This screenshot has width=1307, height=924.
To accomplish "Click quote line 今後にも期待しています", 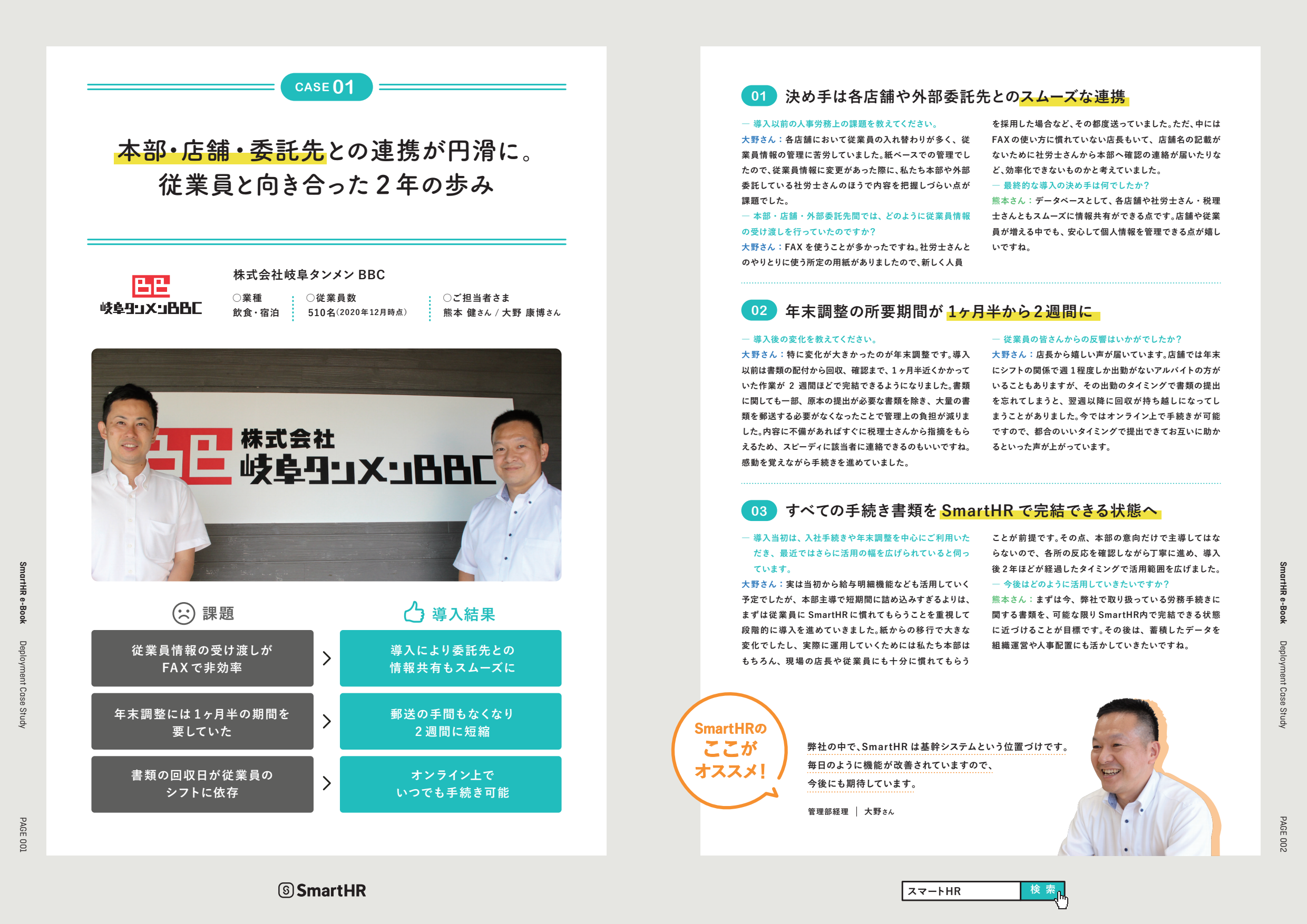I will pos(861,783).
